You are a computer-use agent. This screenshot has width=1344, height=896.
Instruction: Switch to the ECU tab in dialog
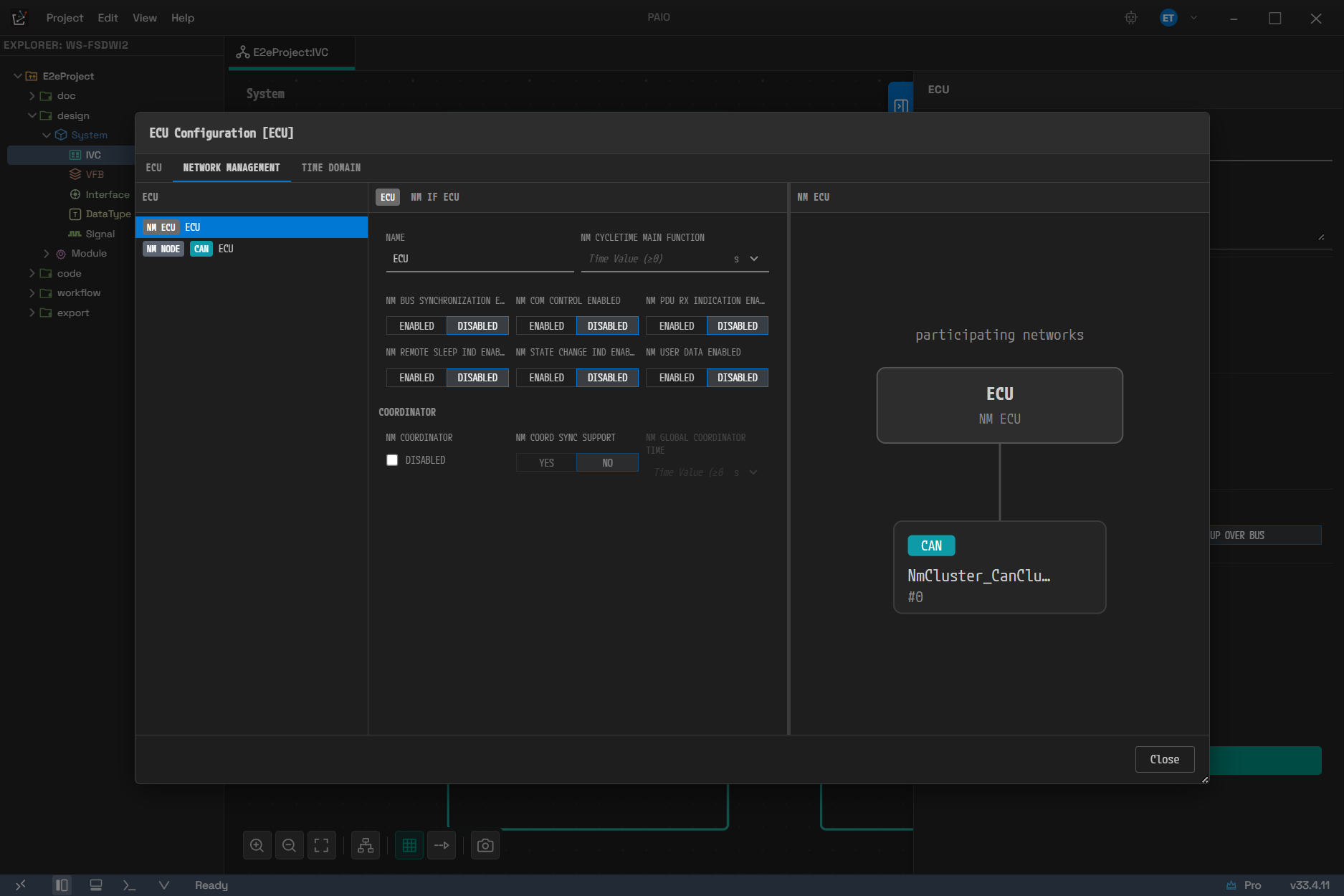pos(154,168)
